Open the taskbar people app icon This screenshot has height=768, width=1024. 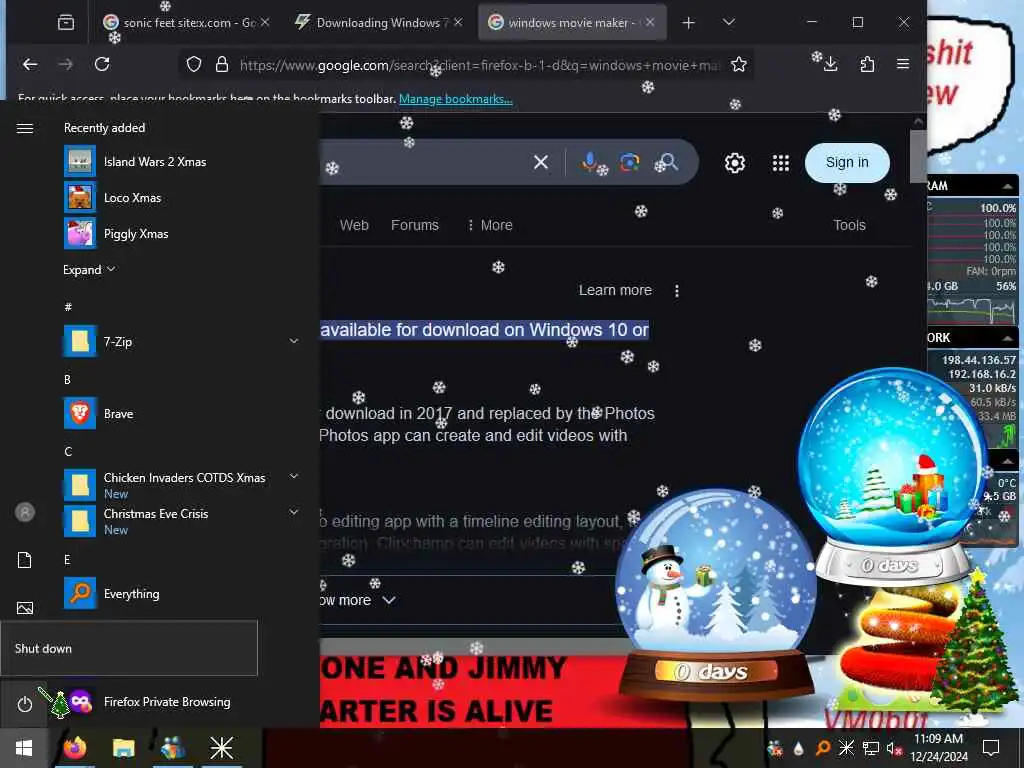point(172,748)
